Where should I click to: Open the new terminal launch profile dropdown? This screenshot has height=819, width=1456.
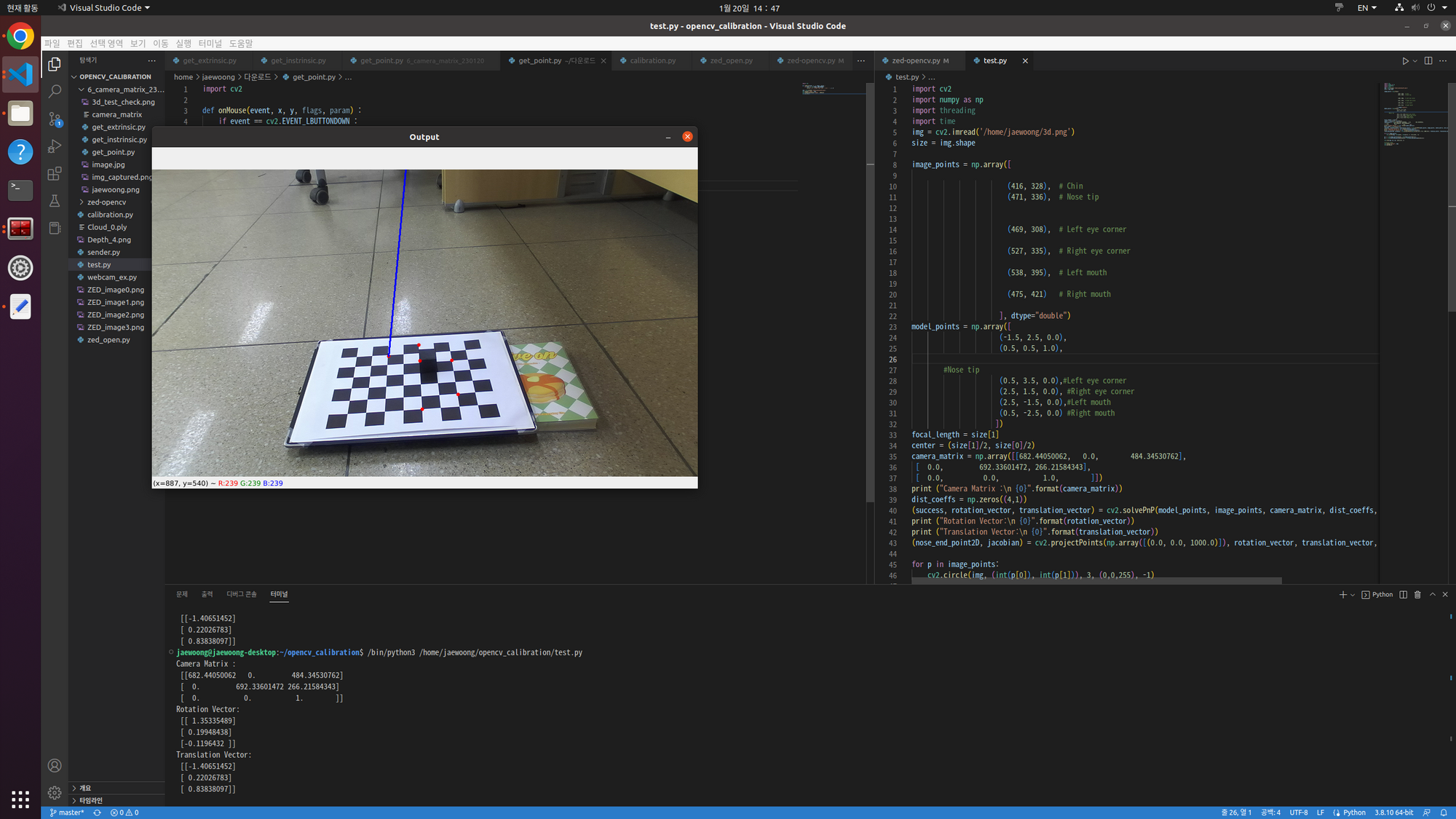pyautogui.click(x=1353, y=596)
